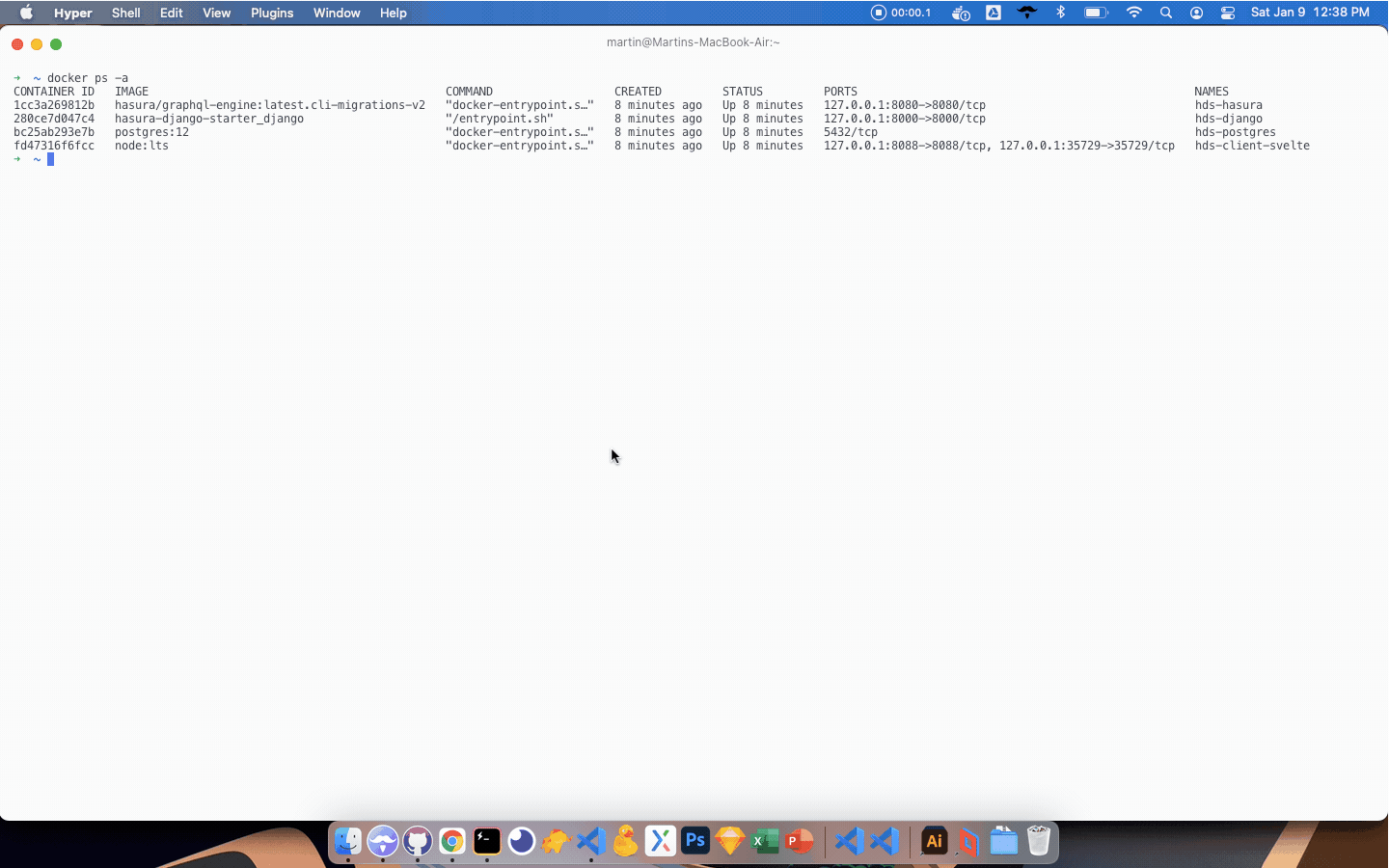1389x868 pixels.
Task: Open the orange elephant TablePlus Dock icon
Action: pyautogui.click(x=556, y=841)
